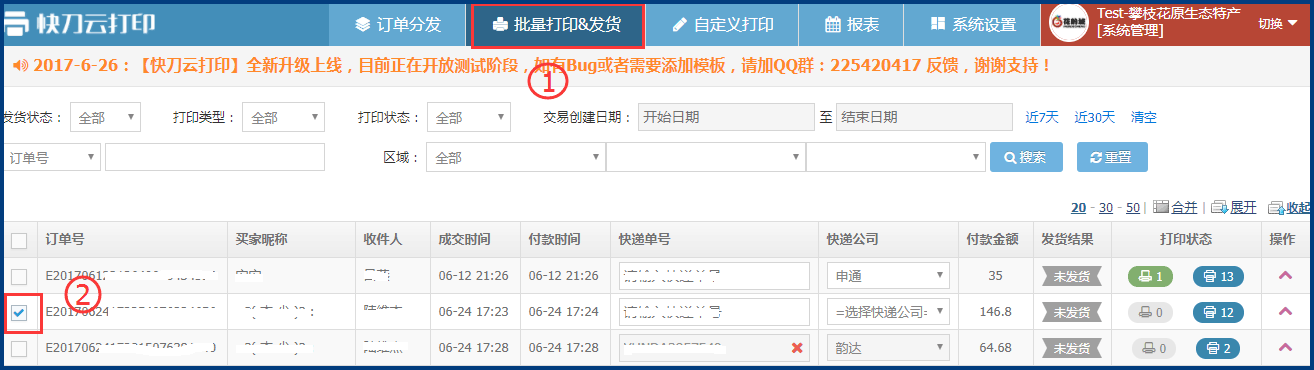
Task: Click tracking number field in 韵达 row
Action: click(x=714, y=348)
